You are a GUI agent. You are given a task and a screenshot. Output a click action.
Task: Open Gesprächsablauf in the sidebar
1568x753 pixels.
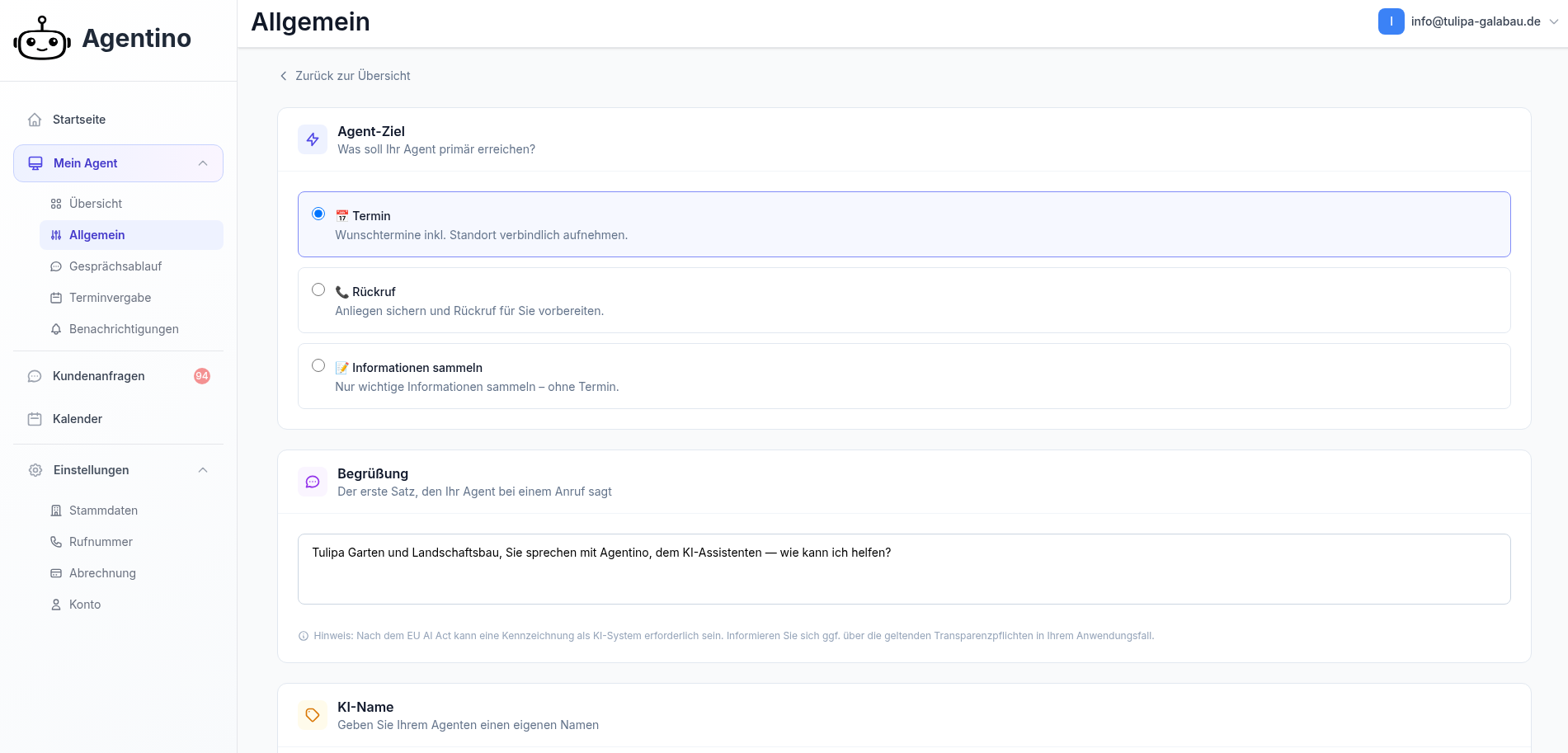click(x=115, y=266)
